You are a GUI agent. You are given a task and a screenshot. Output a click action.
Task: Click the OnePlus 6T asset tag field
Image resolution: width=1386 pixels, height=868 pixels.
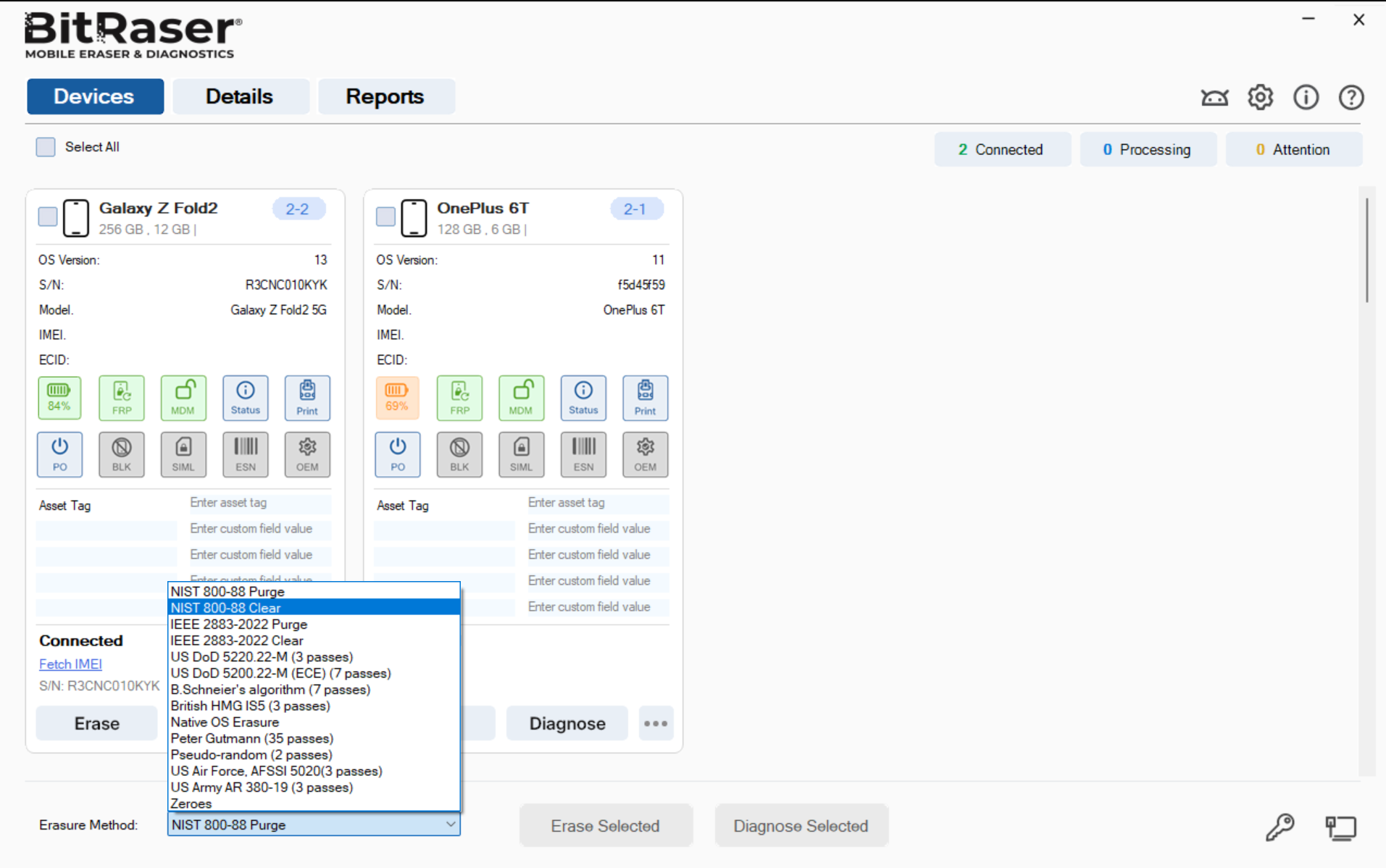pyautogui.click(x=598, y=503)
